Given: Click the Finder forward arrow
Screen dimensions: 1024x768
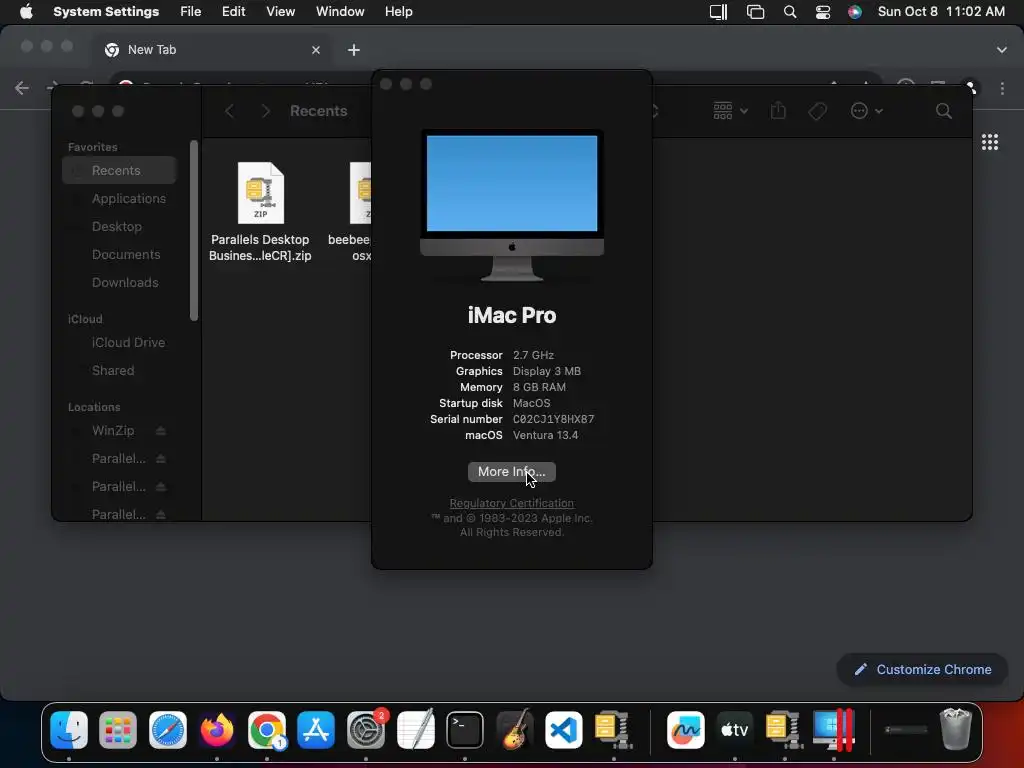Looking at the screenshot, I should click(x=265, y=111).
